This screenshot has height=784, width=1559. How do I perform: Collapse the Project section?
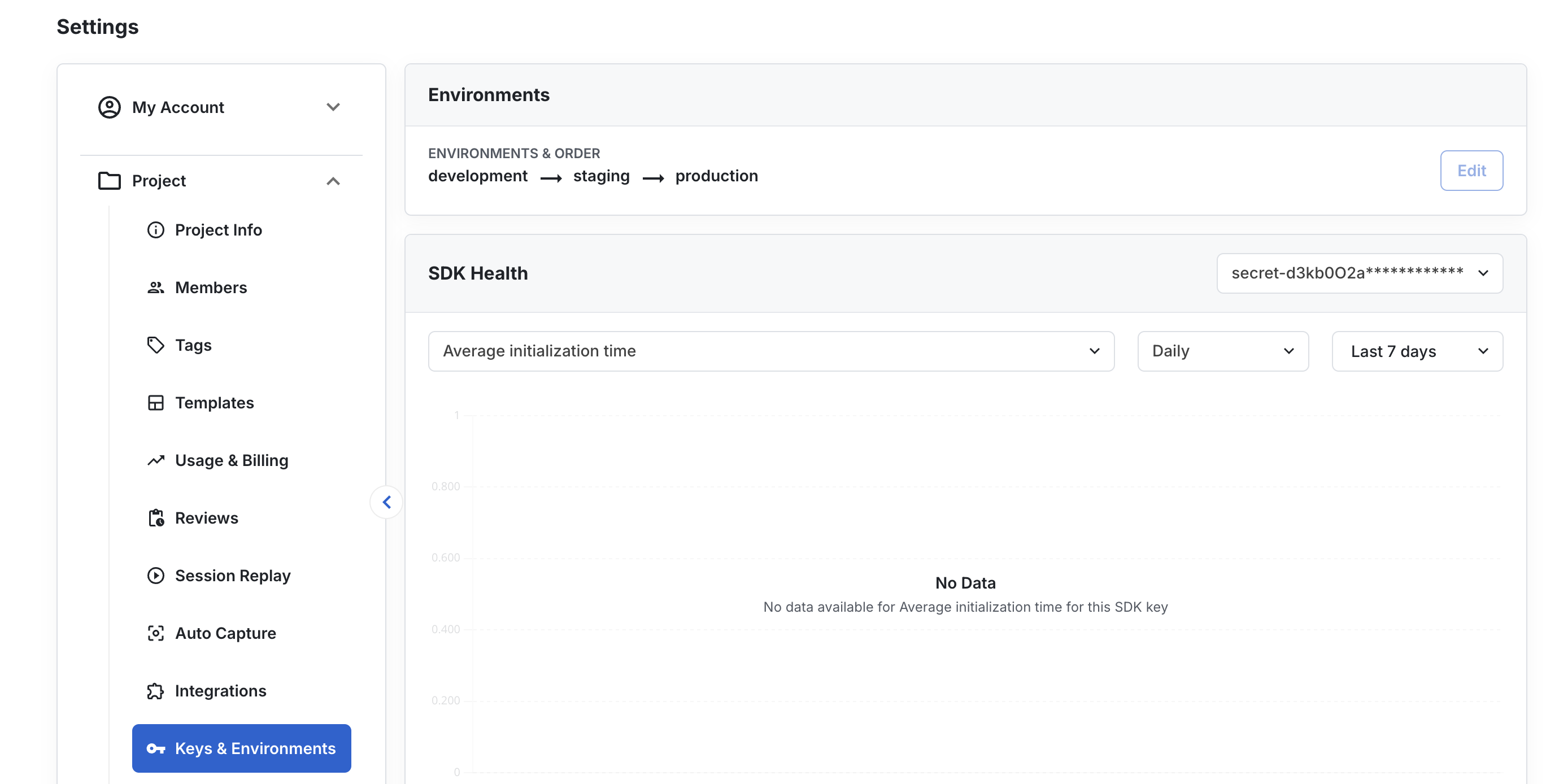click(x=334, y=181)
